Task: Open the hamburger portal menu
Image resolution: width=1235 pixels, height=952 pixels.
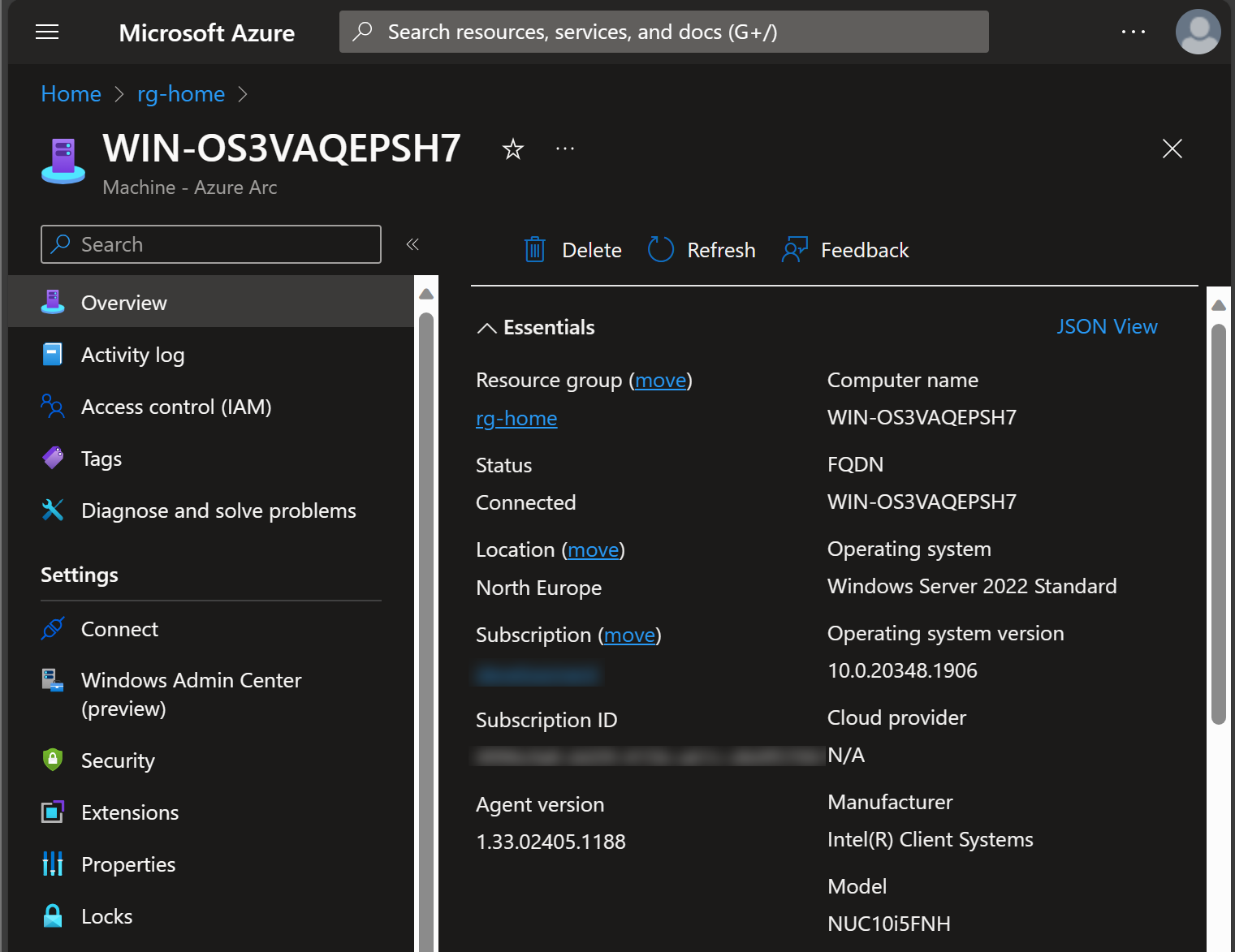Action: [x=47, y=32]
